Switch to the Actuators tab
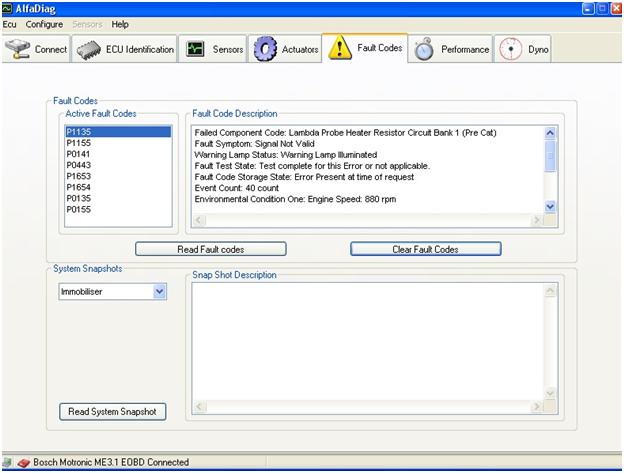 coord(285,49)
